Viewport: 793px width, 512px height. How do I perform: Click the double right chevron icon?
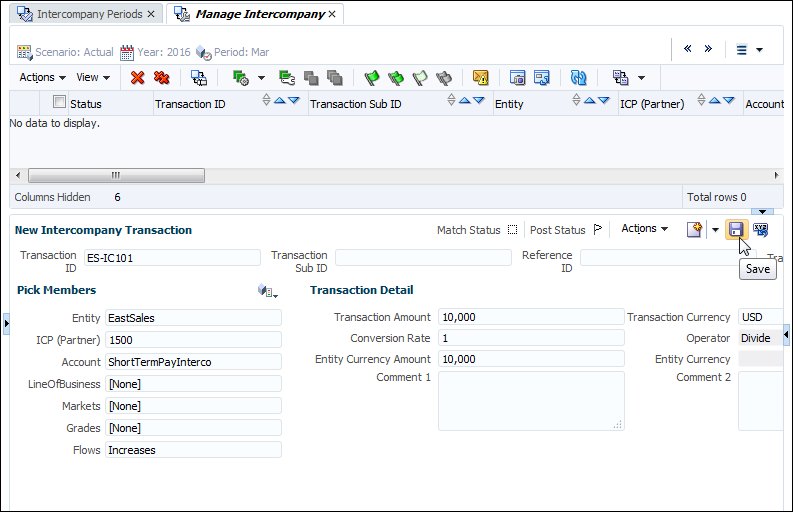708,49
